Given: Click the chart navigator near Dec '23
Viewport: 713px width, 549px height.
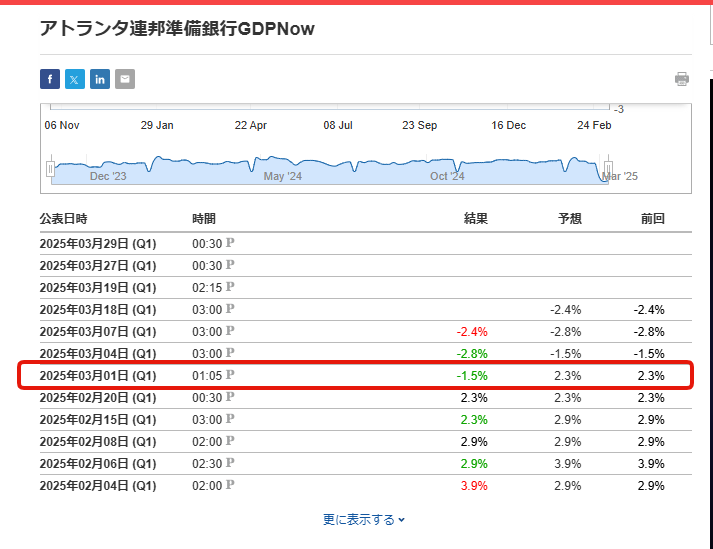Looking at the screenshot, I should pyautogui.click(x=108, y=176).
